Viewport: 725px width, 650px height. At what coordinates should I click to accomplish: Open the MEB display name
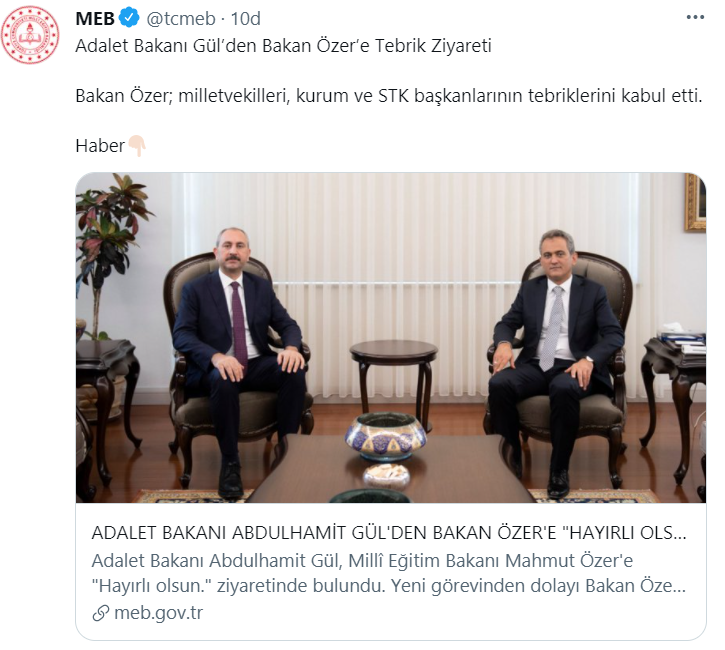point(95,18)
